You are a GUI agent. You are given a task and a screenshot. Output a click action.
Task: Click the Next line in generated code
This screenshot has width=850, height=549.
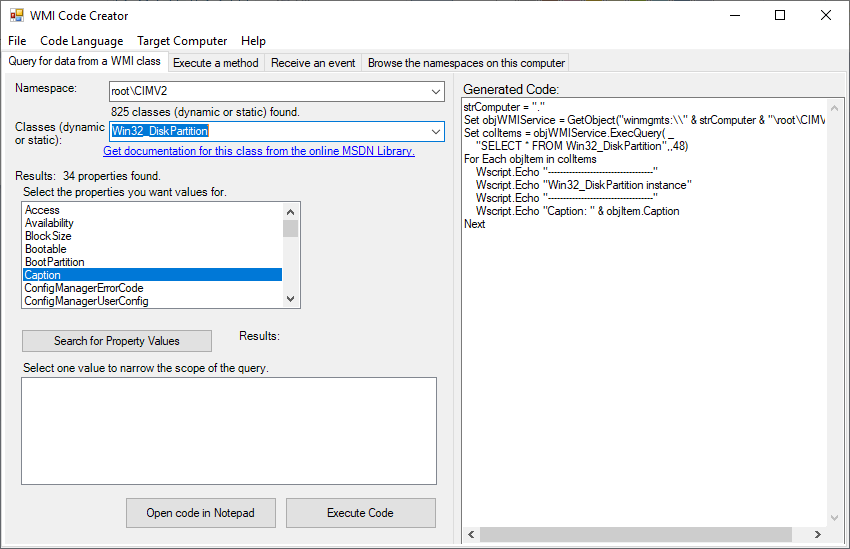474,224
